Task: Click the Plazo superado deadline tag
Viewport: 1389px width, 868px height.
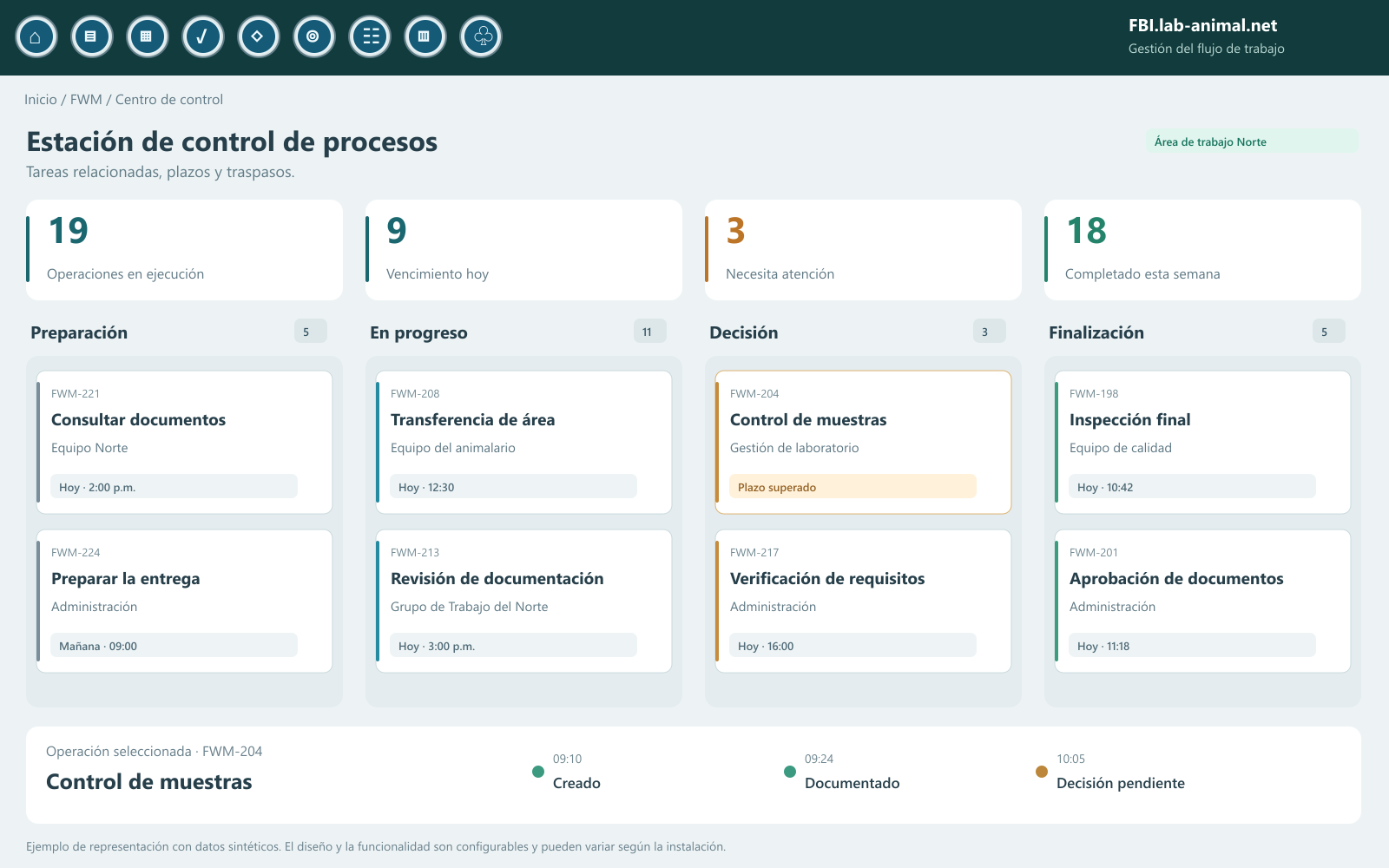Action: click(852, 487)
